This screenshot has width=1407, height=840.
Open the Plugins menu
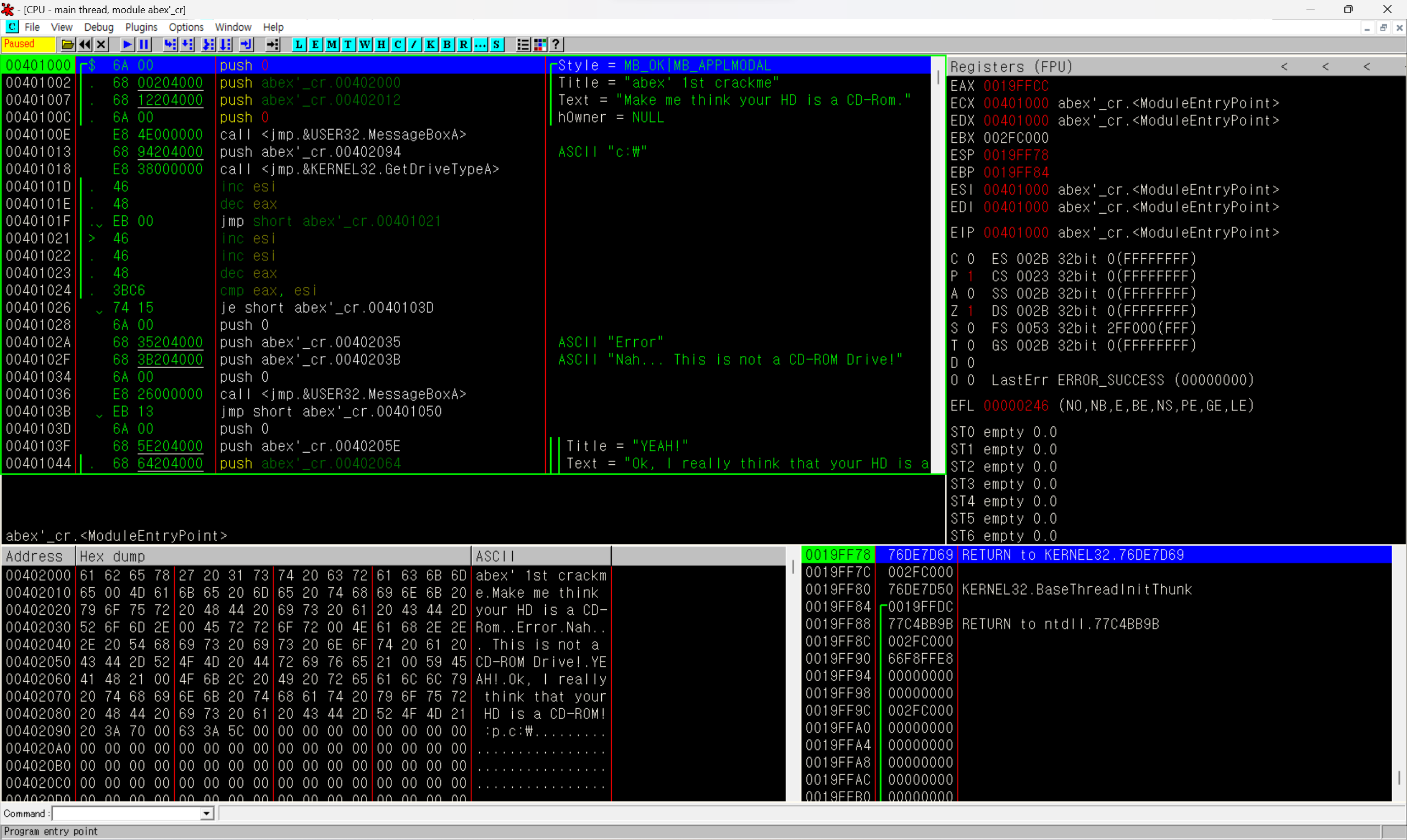tap(141, 27)
